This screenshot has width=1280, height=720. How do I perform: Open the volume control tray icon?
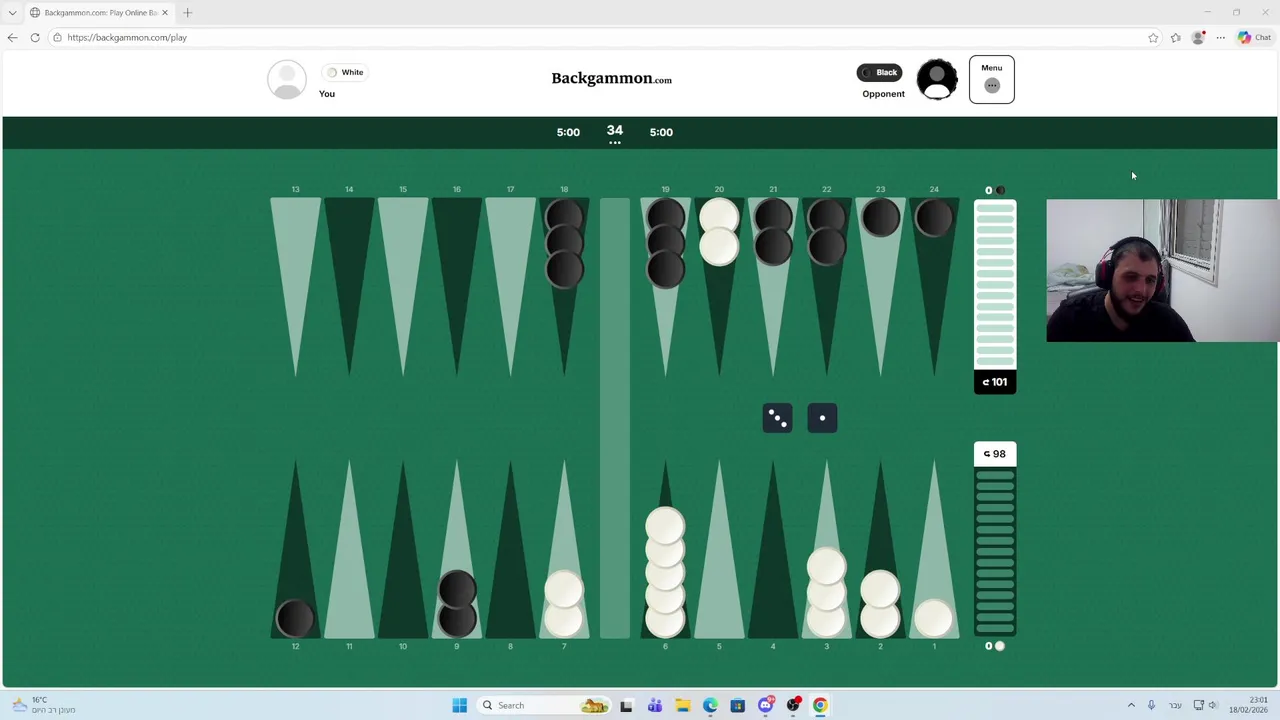1213,705
